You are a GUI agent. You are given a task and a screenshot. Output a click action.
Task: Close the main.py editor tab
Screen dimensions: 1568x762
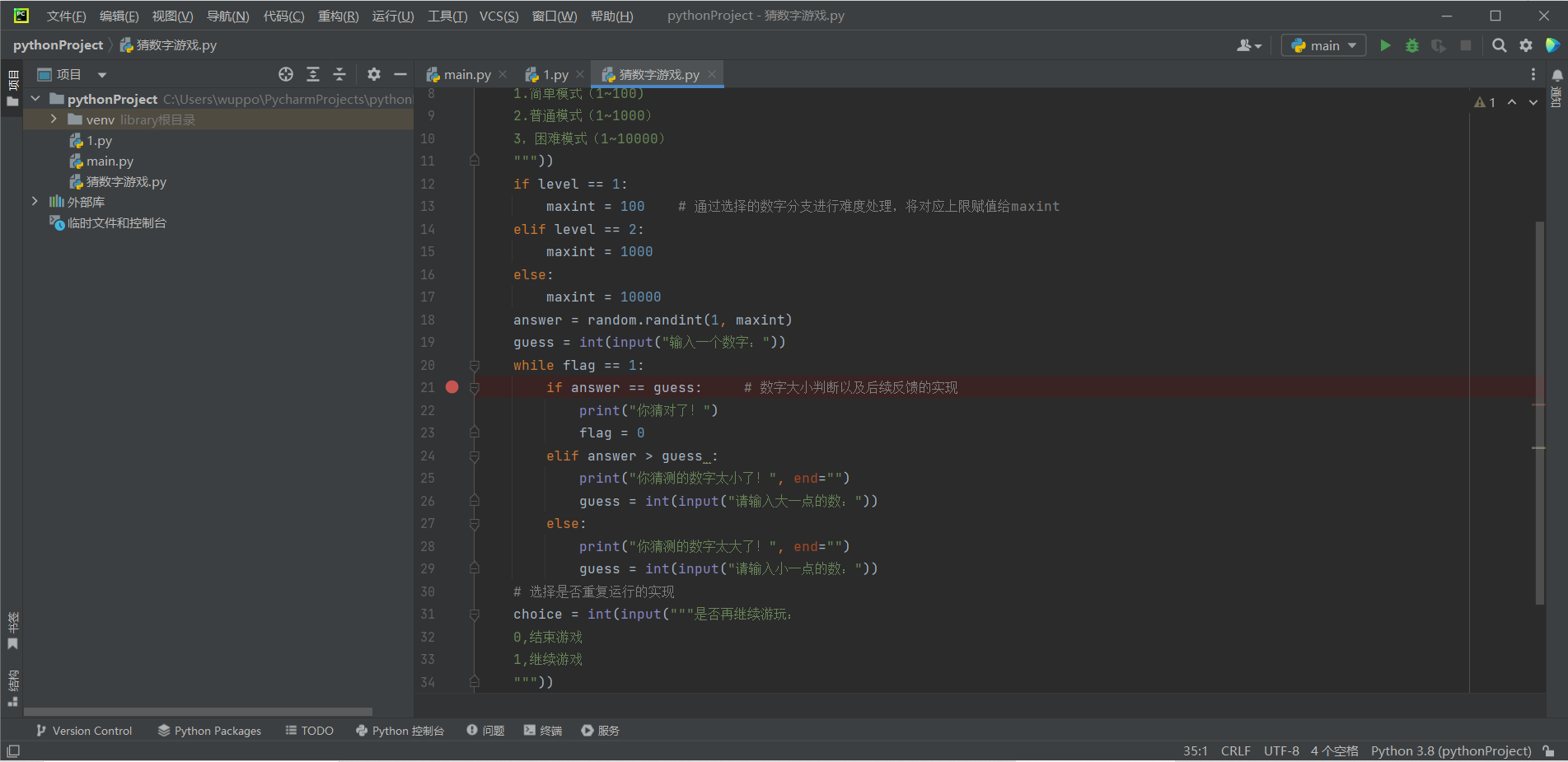(x=503, y=74)
